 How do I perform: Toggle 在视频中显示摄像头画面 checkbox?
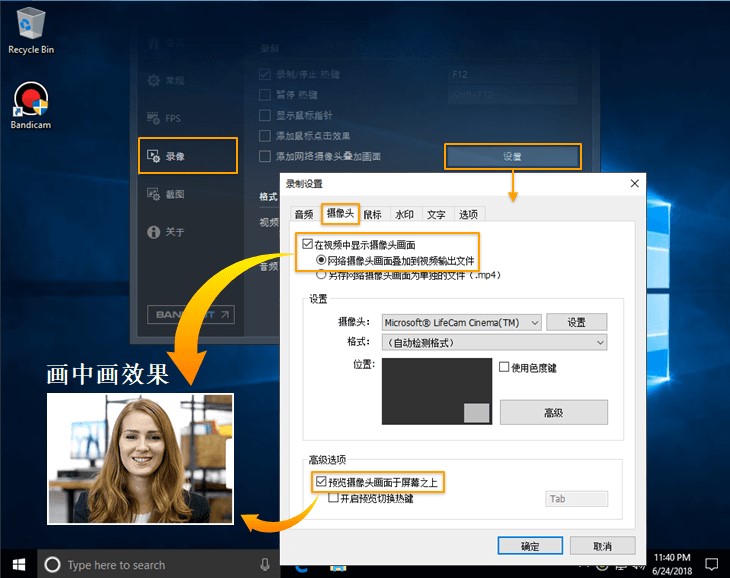tap(307, 244)
